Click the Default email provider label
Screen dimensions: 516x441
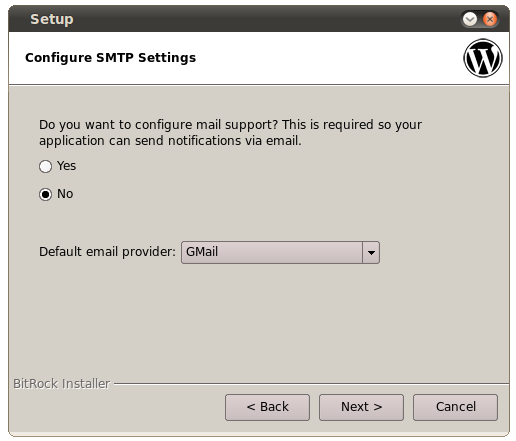pyautogui.click(x=107, y=252)
